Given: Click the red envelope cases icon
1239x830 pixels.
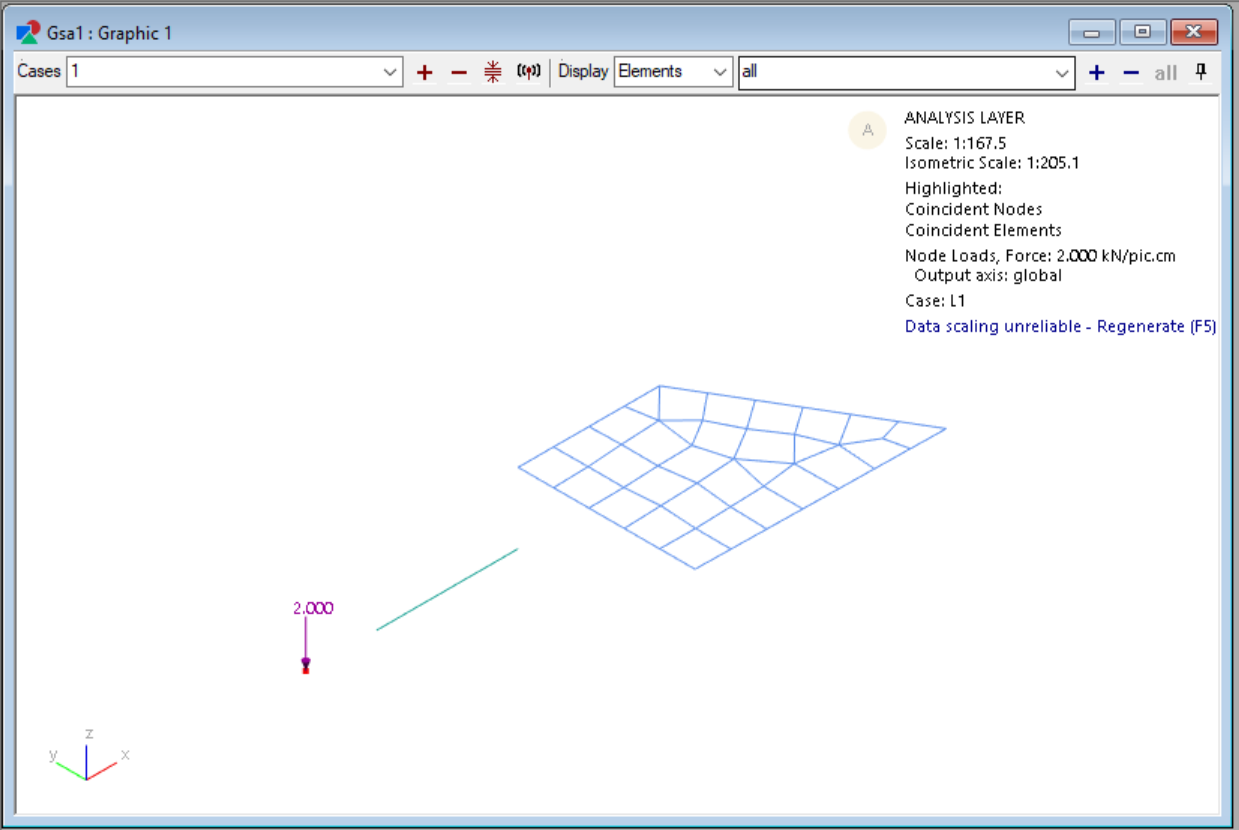Looking at the screenshot, I should tap(492, 72).
